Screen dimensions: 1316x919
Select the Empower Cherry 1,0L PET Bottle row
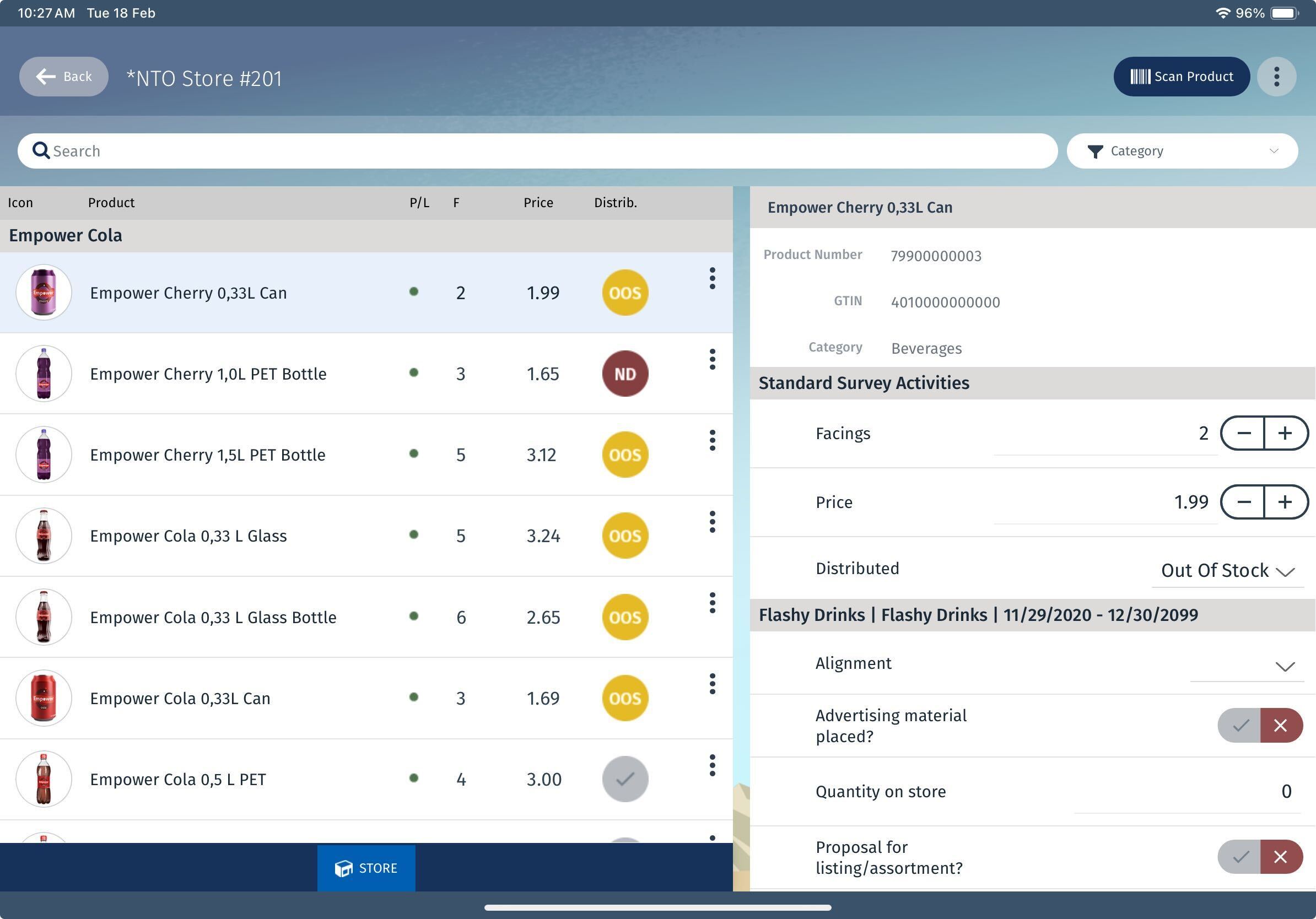click(x=366, y=374)
